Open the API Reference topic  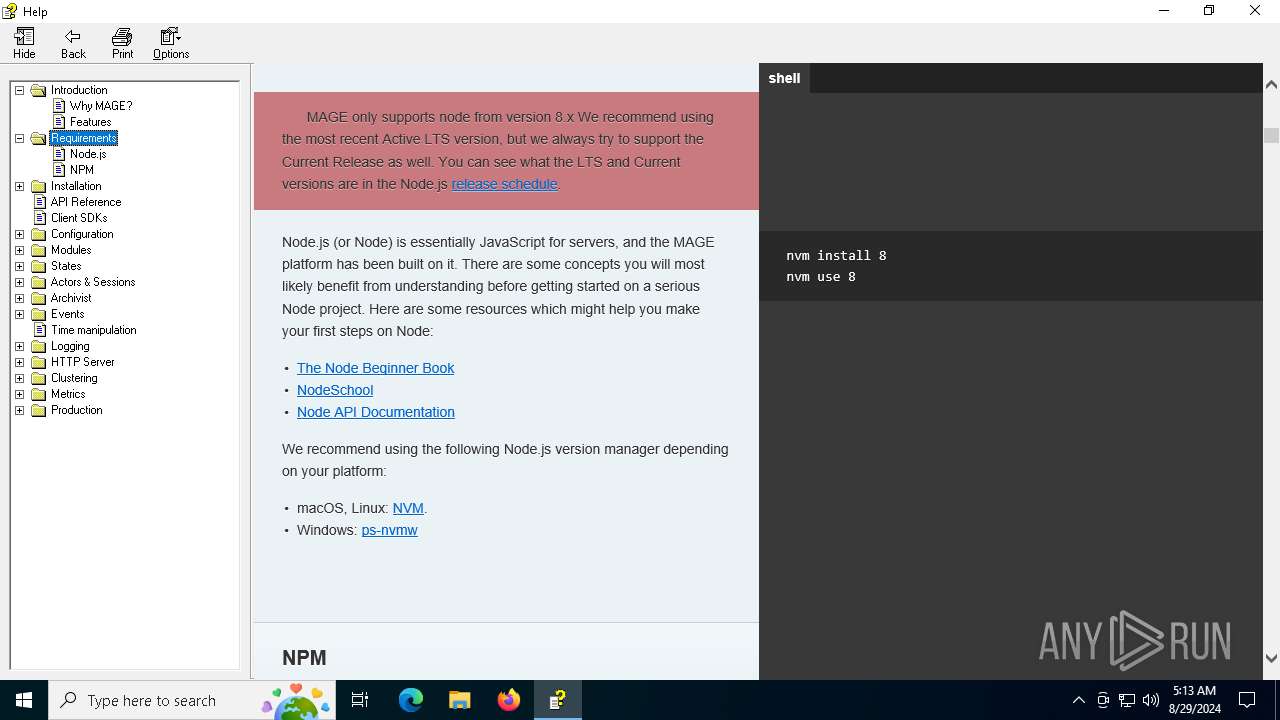[86, 202]
